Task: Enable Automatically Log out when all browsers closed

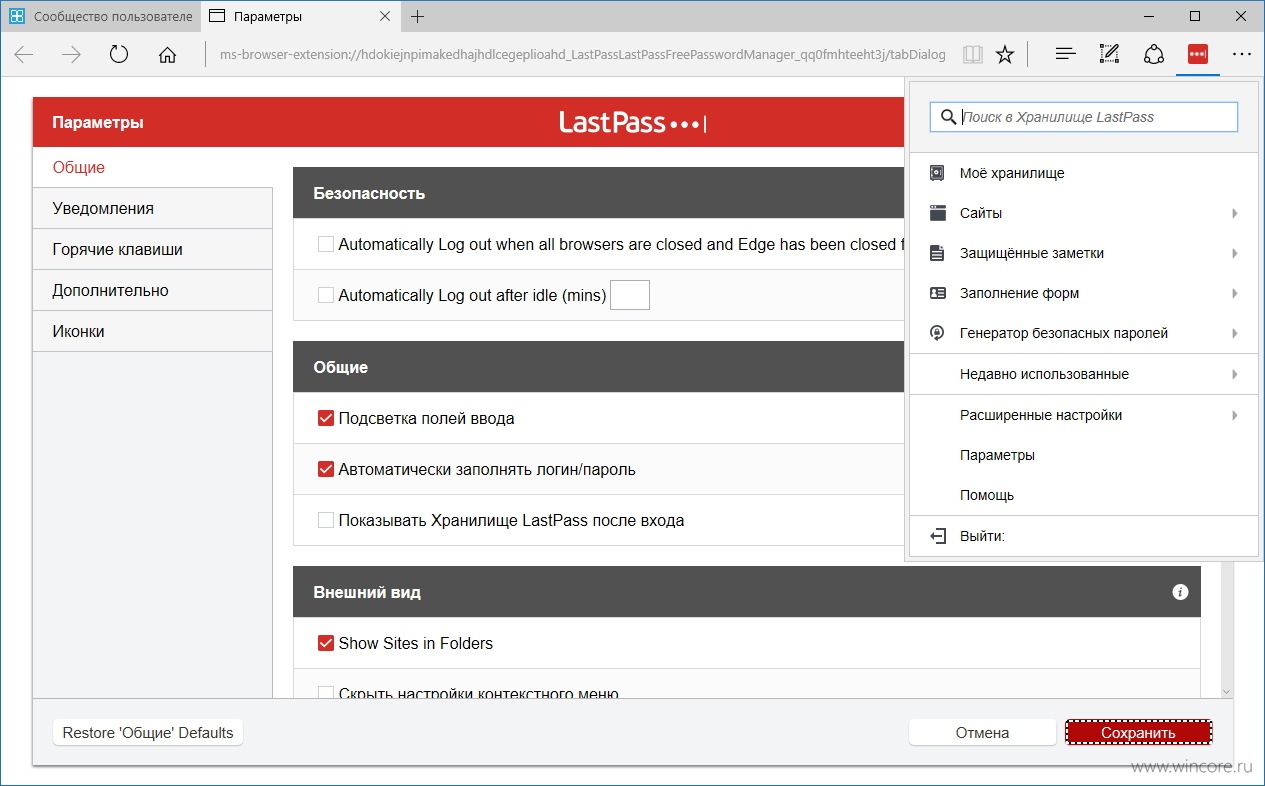Action: (326, 244)
